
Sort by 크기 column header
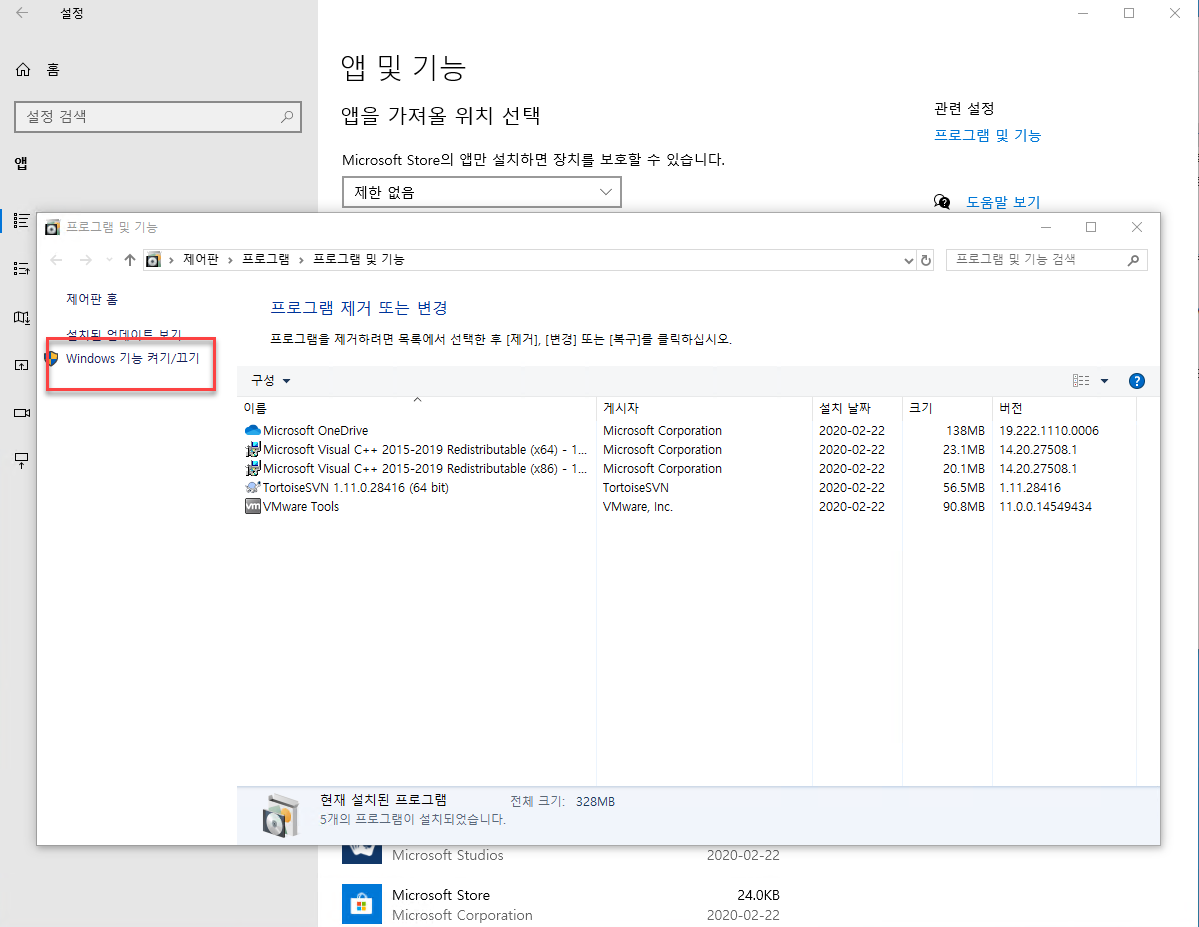click(x=947, y=408)
